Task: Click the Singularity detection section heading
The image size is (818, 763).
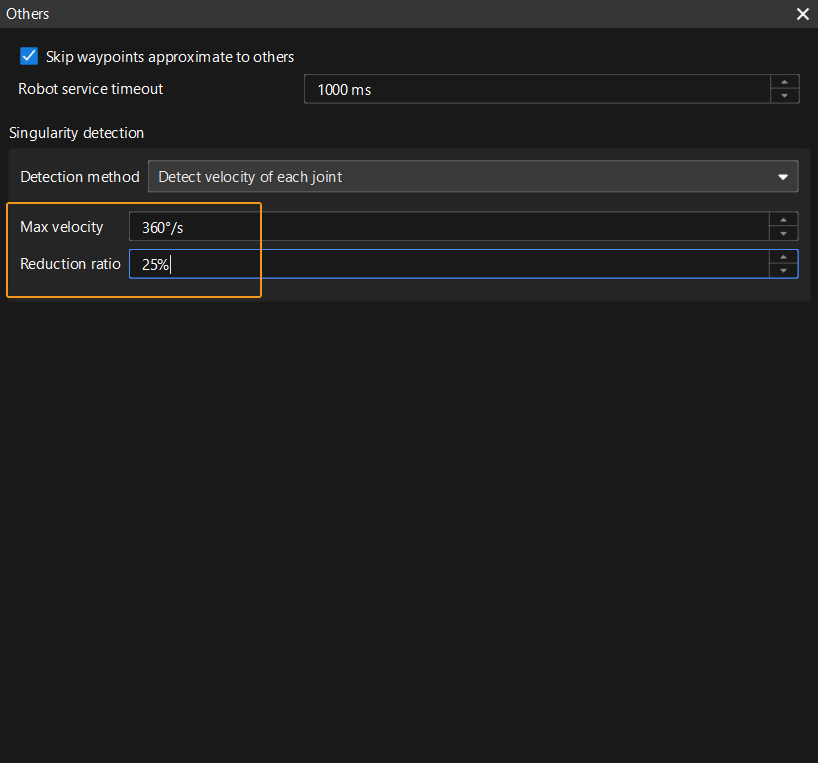Action: [76, 133]
